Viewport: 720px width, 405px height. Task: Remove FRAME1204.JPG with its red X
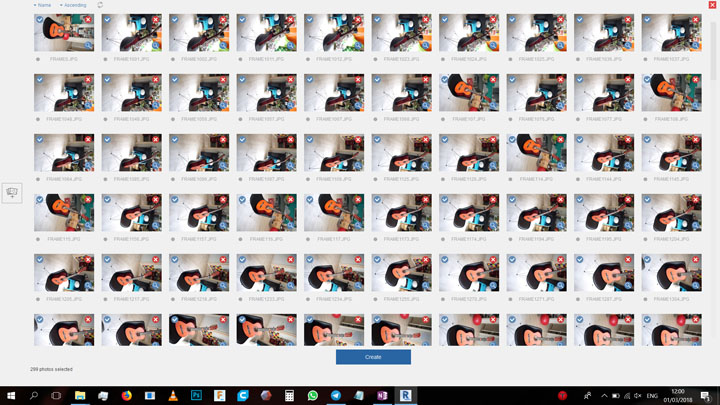tap(696, 200)
